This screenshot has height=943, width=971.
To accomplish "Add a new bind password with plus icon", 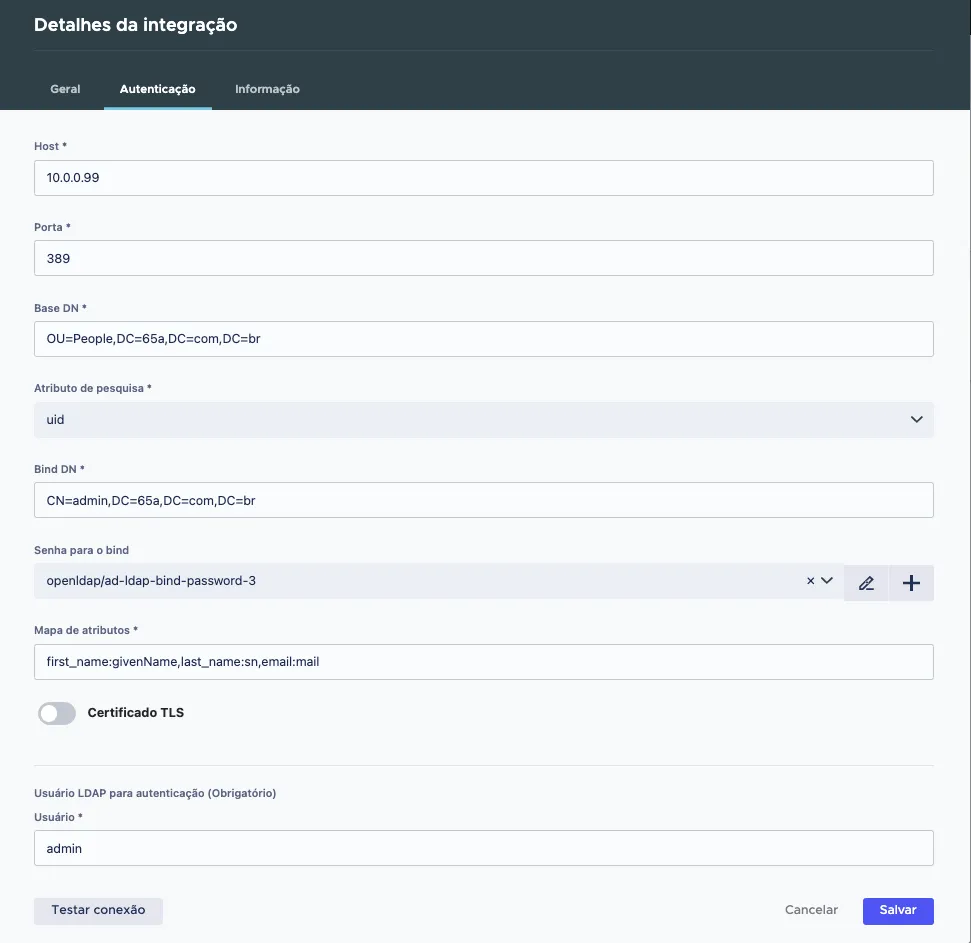I will tap(911, 583).
